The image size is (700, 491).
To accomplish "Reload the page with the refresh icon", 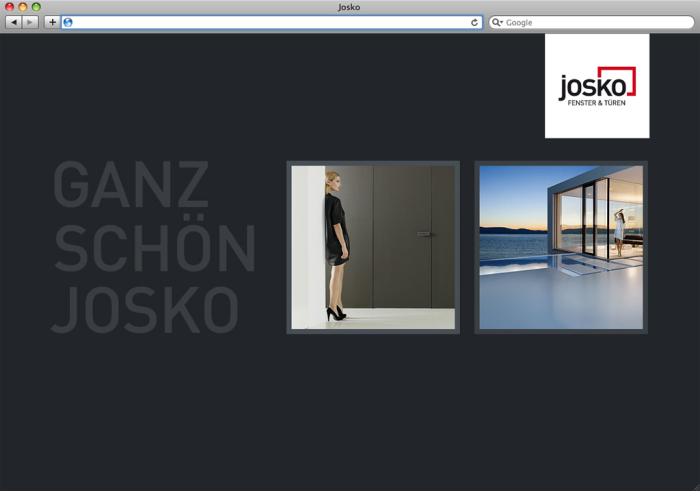I will tap(474, 22).
